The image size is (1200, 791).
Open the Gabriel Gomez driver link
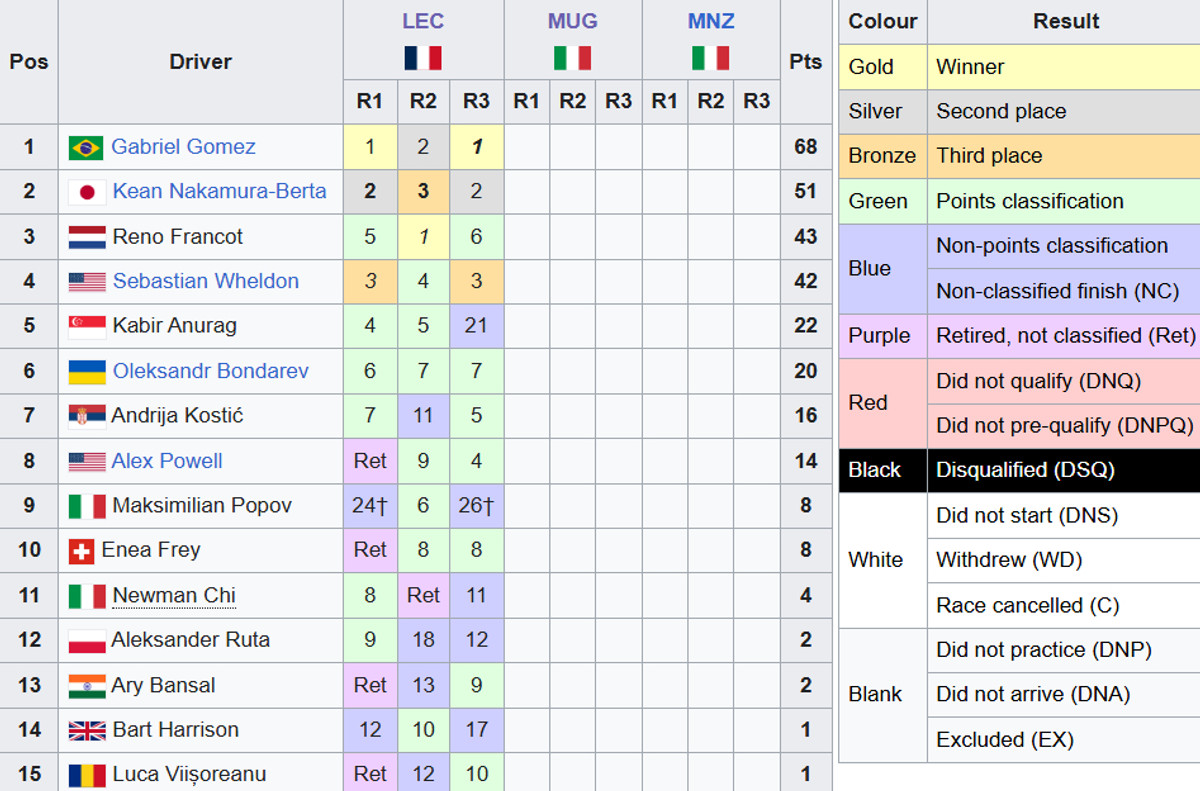[x=183, y=147]
